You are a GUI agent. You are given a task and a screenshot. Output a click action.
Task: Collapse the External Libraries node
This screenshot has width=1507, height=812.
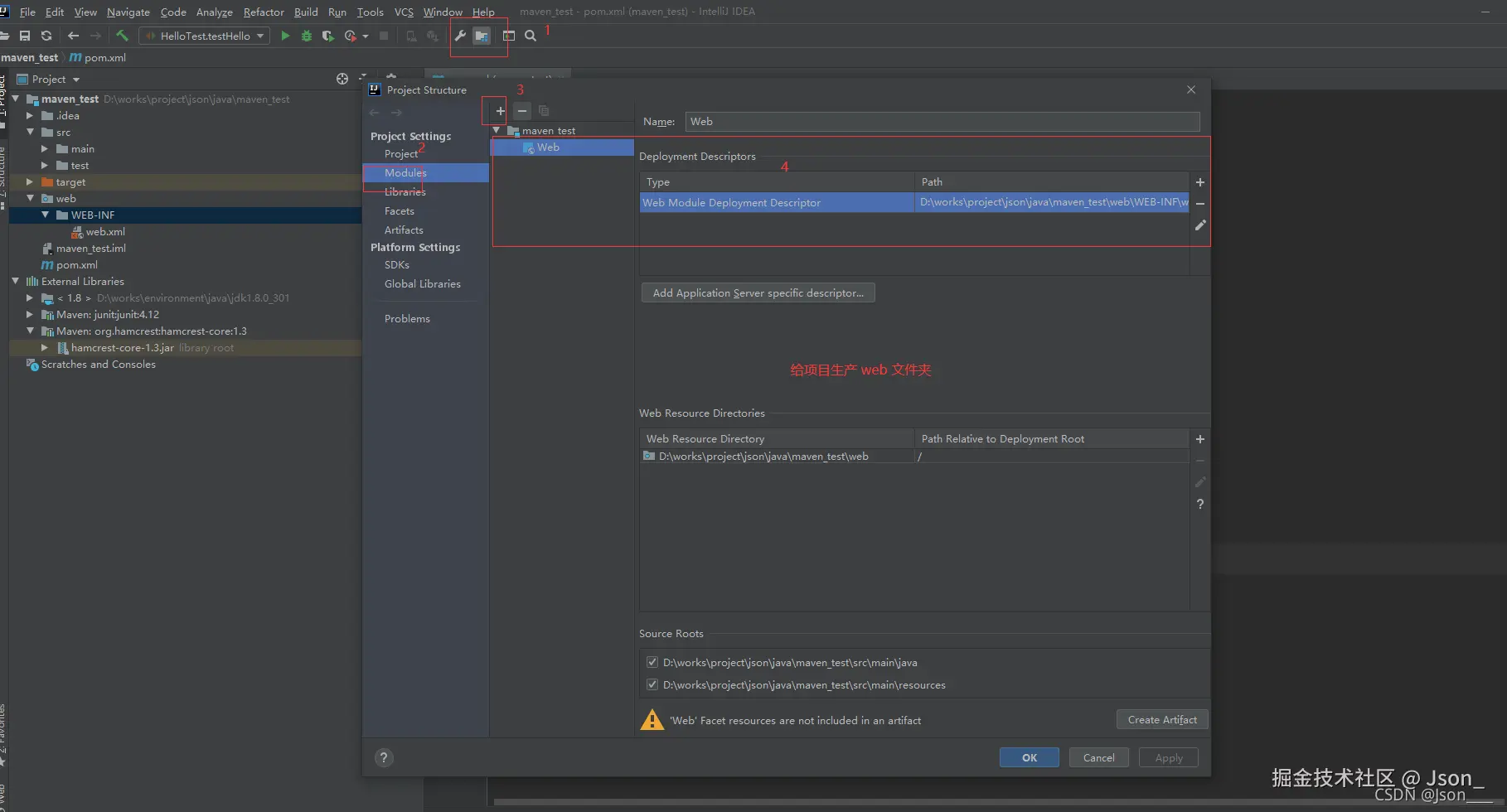coord(16,281)
